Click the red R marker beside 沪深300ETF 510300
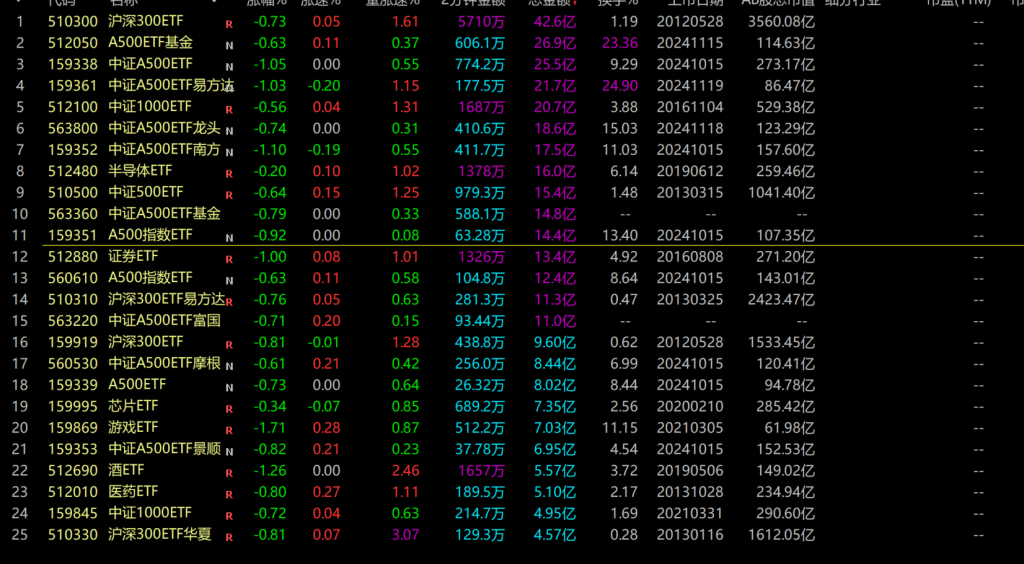Screen dimensions: 1024x564 pos(229,23)
